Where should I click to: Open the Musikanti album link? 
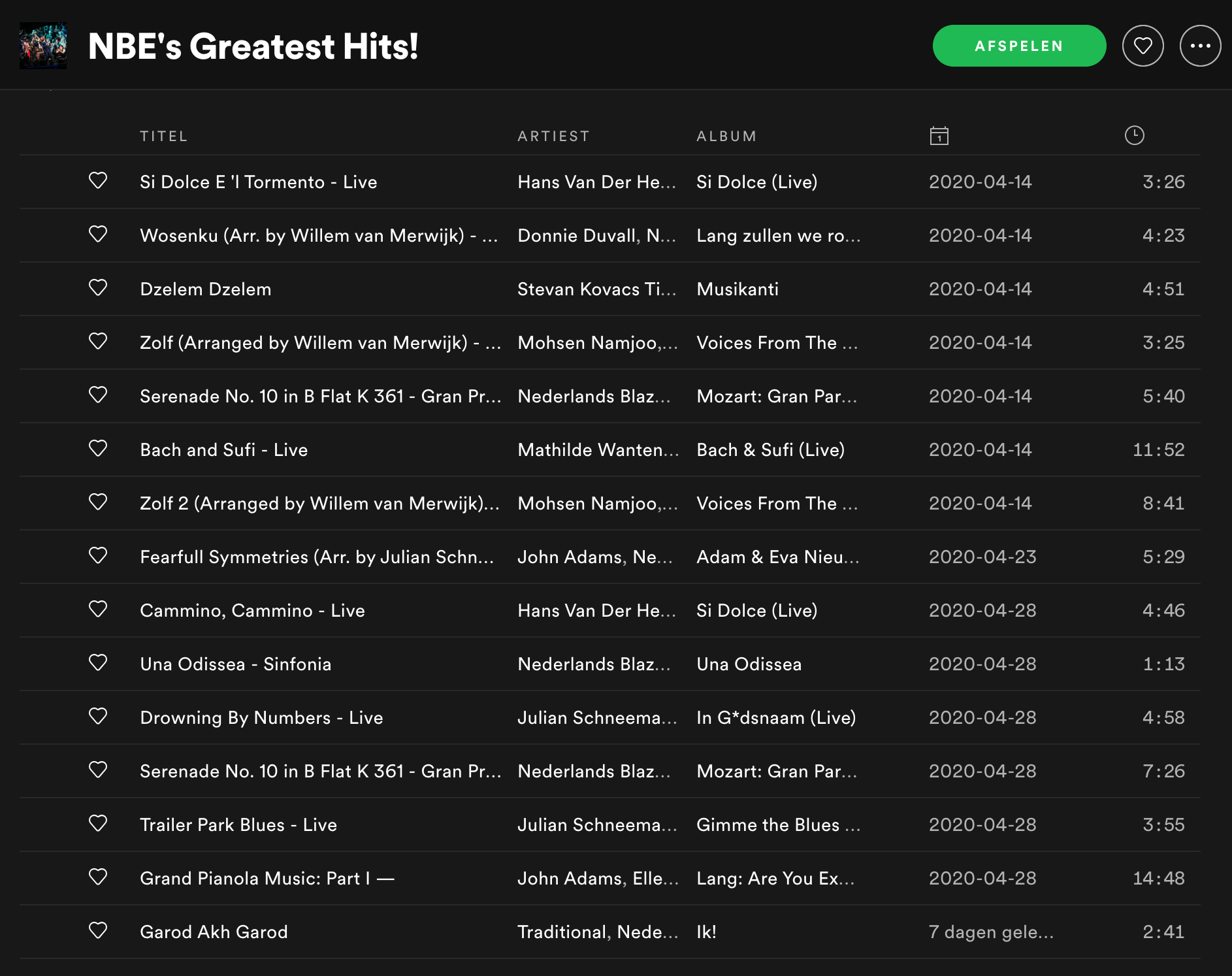738,289
